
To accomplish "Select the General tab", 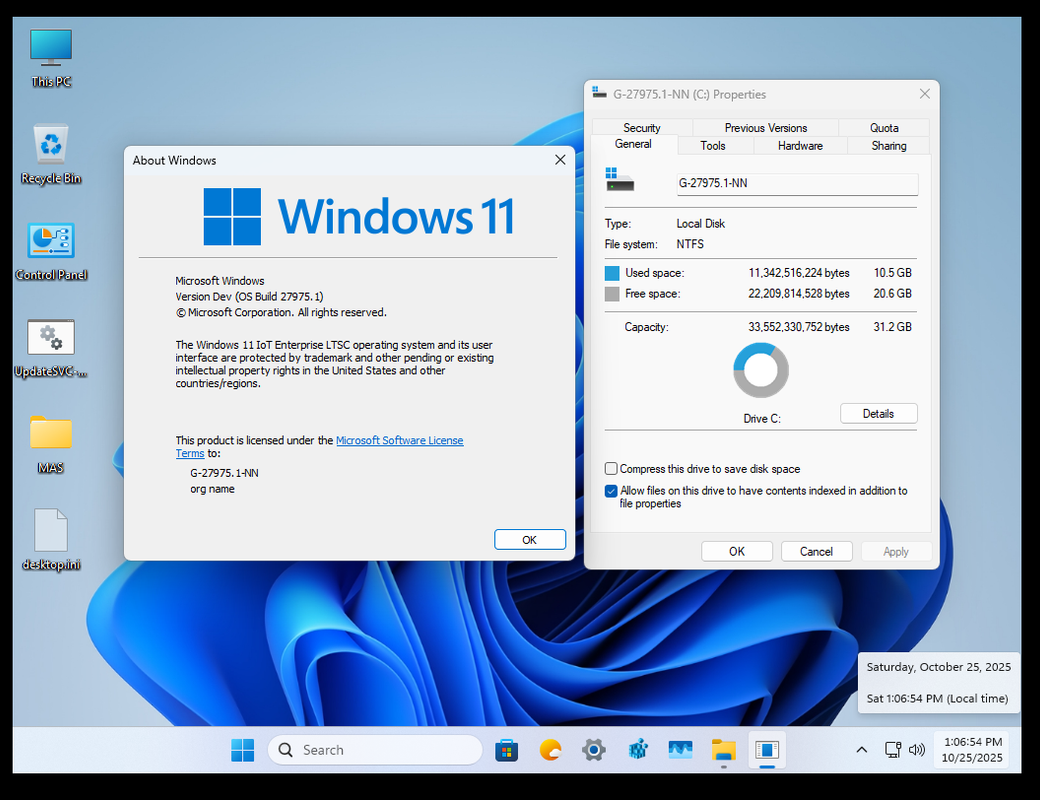I will click(633, 144).
